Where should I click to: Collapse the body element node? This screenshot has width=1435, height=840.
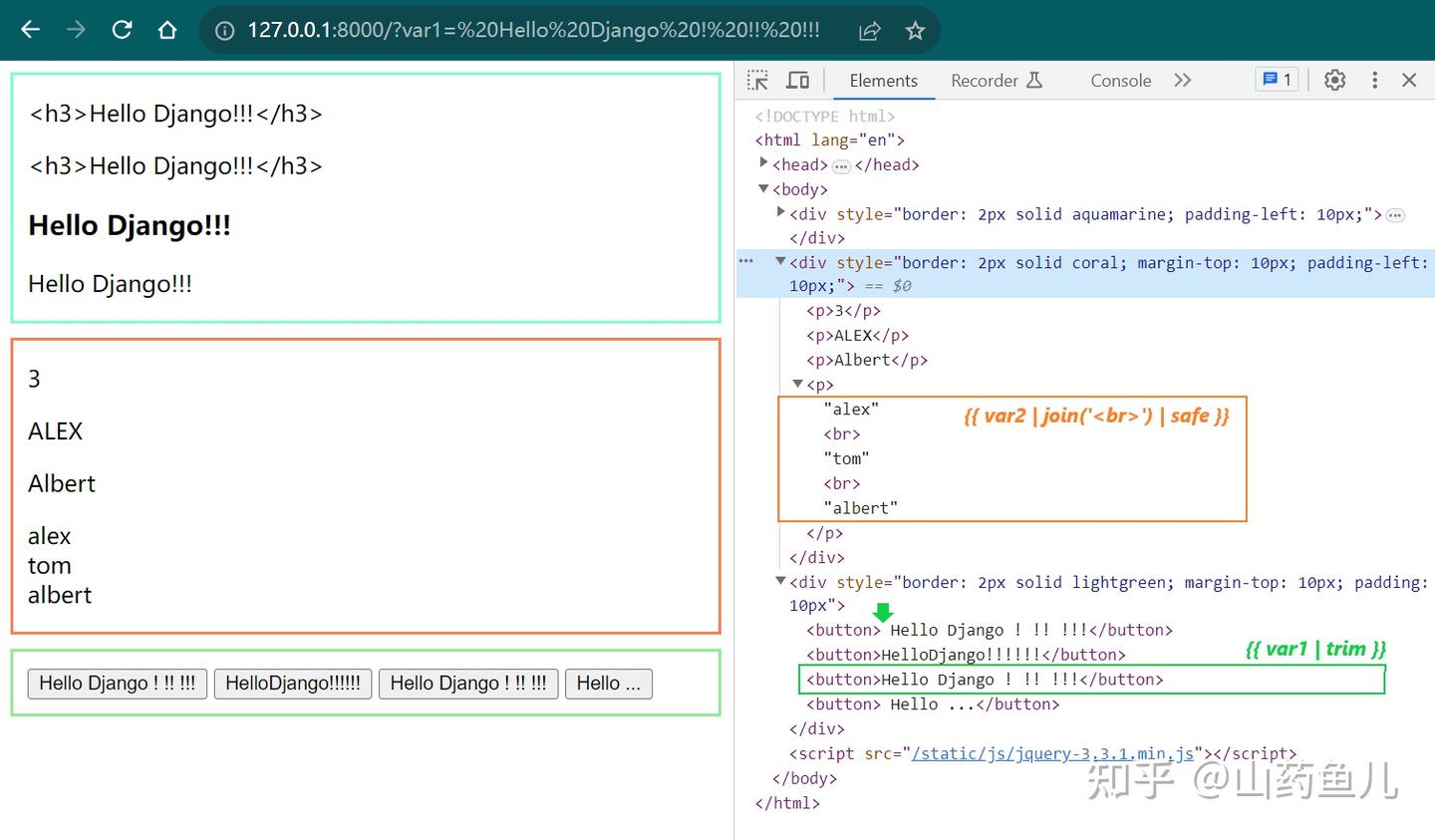click(x=763, y=188)
